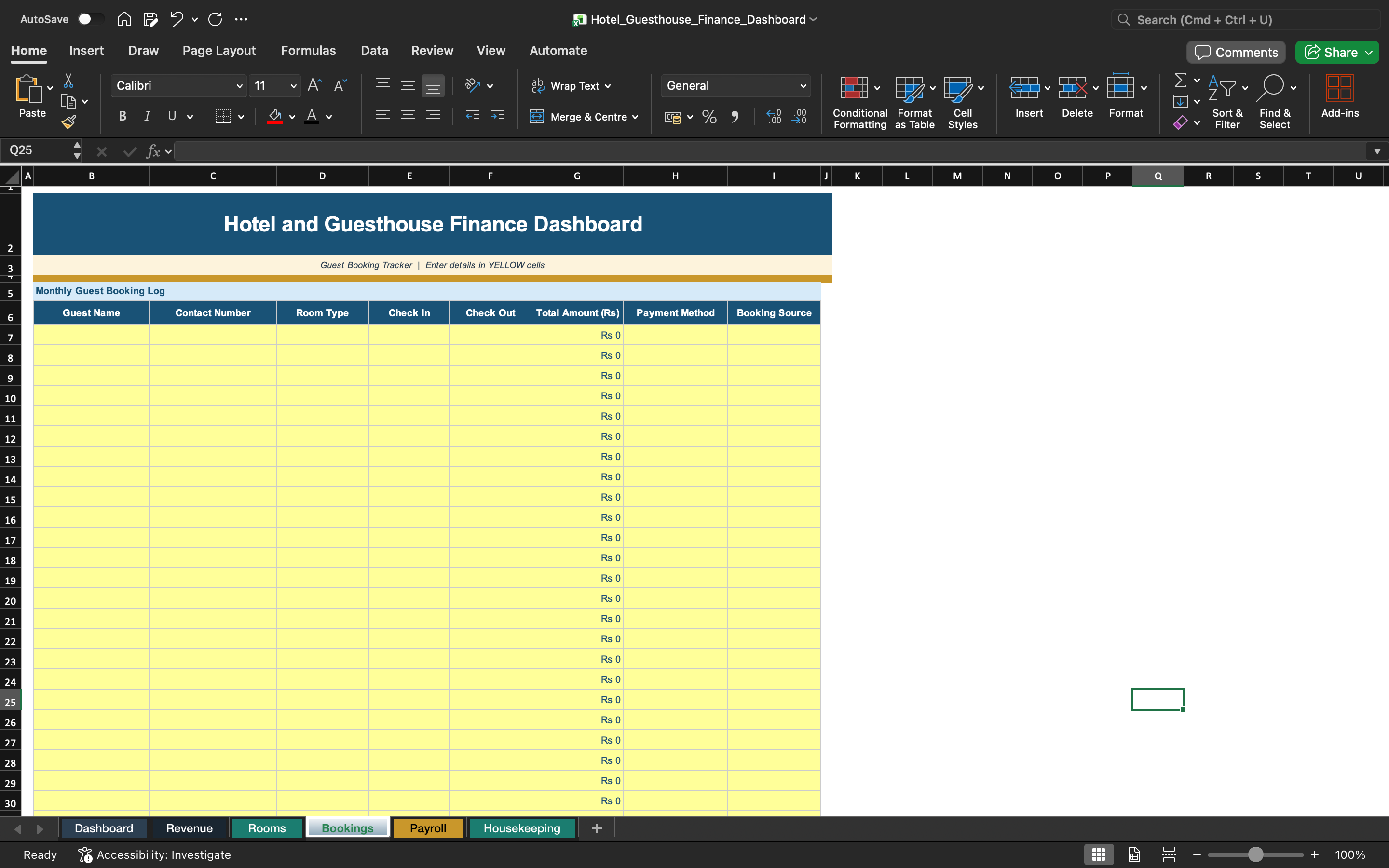Click the text orientation icon
The image size is (1389, 868).
[472, 85]
